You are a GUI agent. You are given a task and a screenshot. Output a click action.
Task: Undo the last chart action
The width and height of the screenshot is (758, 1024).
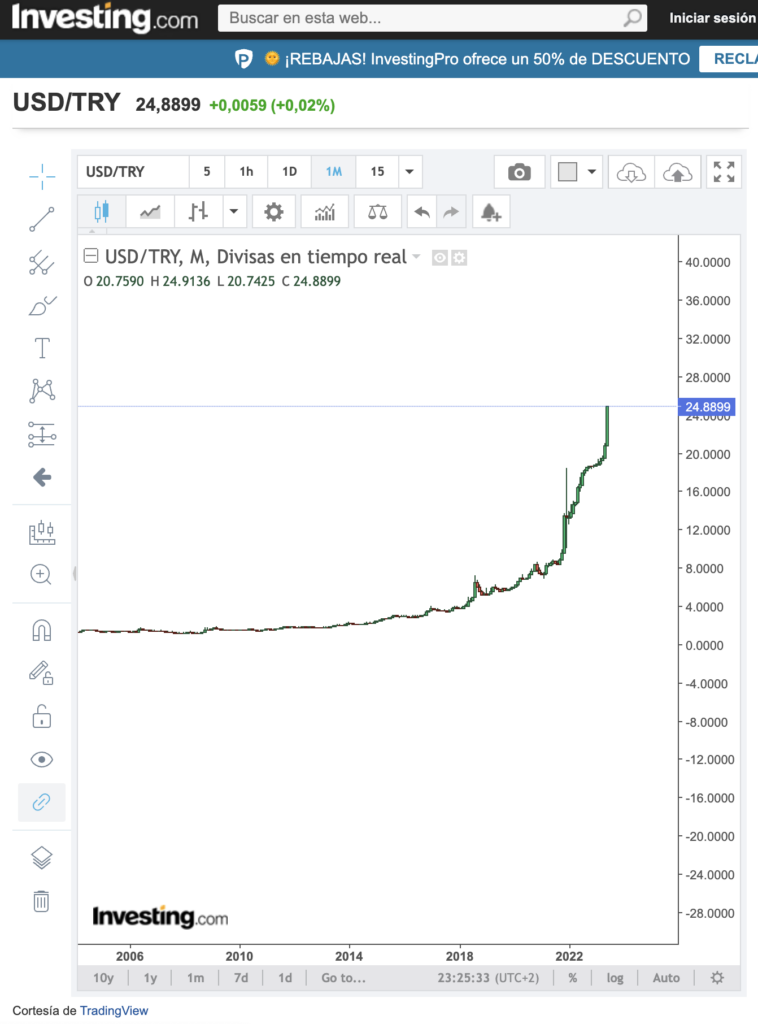point(422,212)
